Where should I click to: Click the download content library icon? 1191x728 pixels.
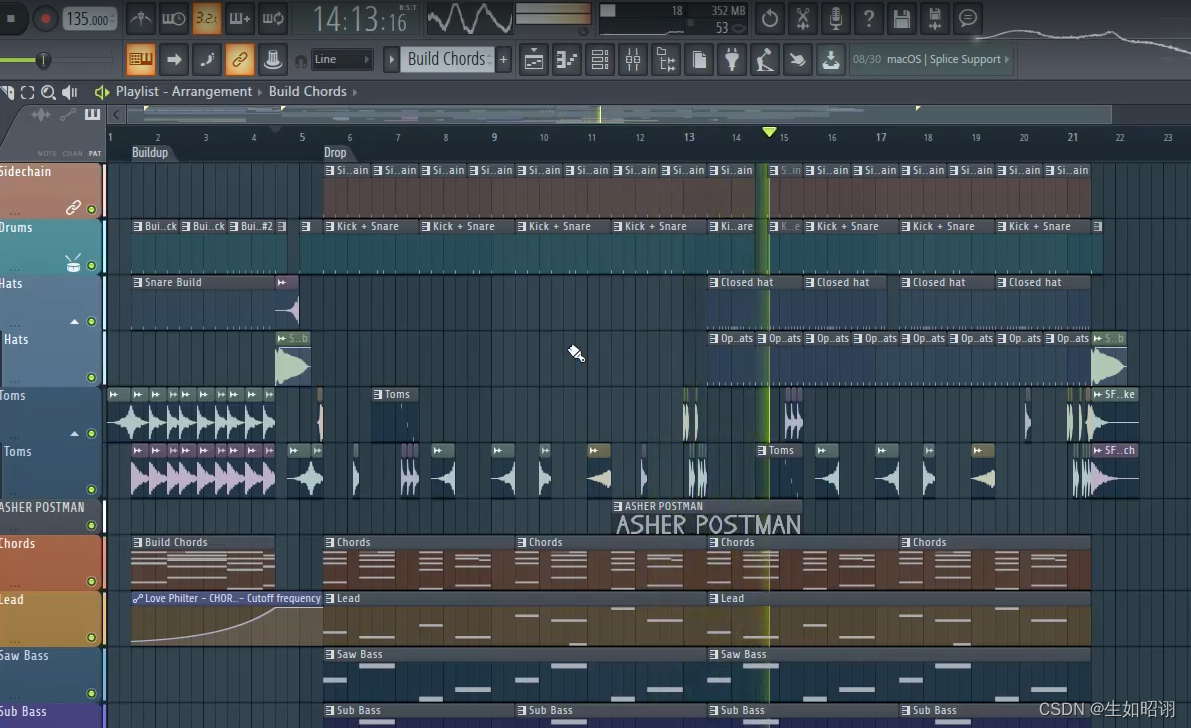click(x=831, y=59)
